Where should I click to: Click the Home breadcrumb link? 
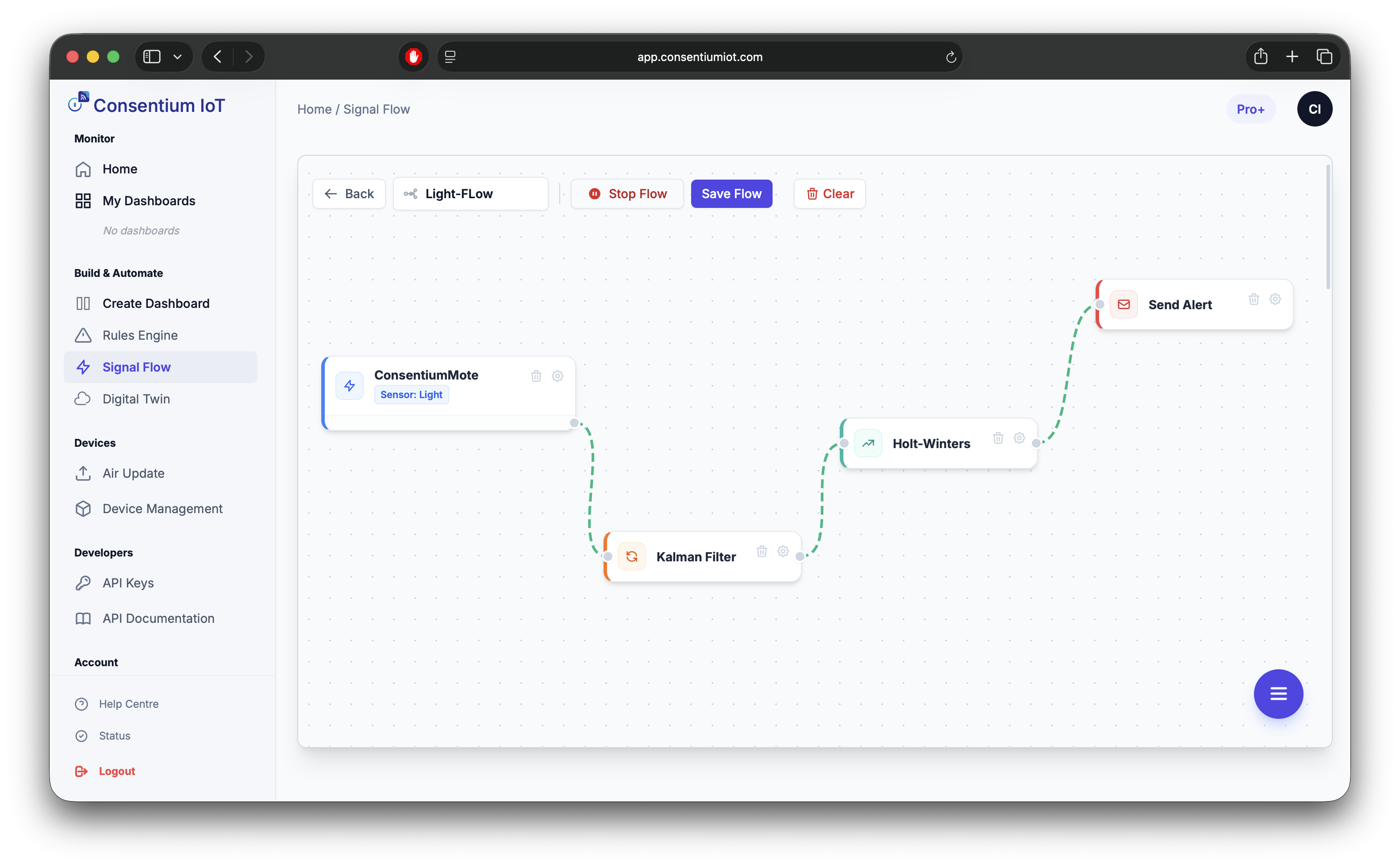click(x=314, y=110)
